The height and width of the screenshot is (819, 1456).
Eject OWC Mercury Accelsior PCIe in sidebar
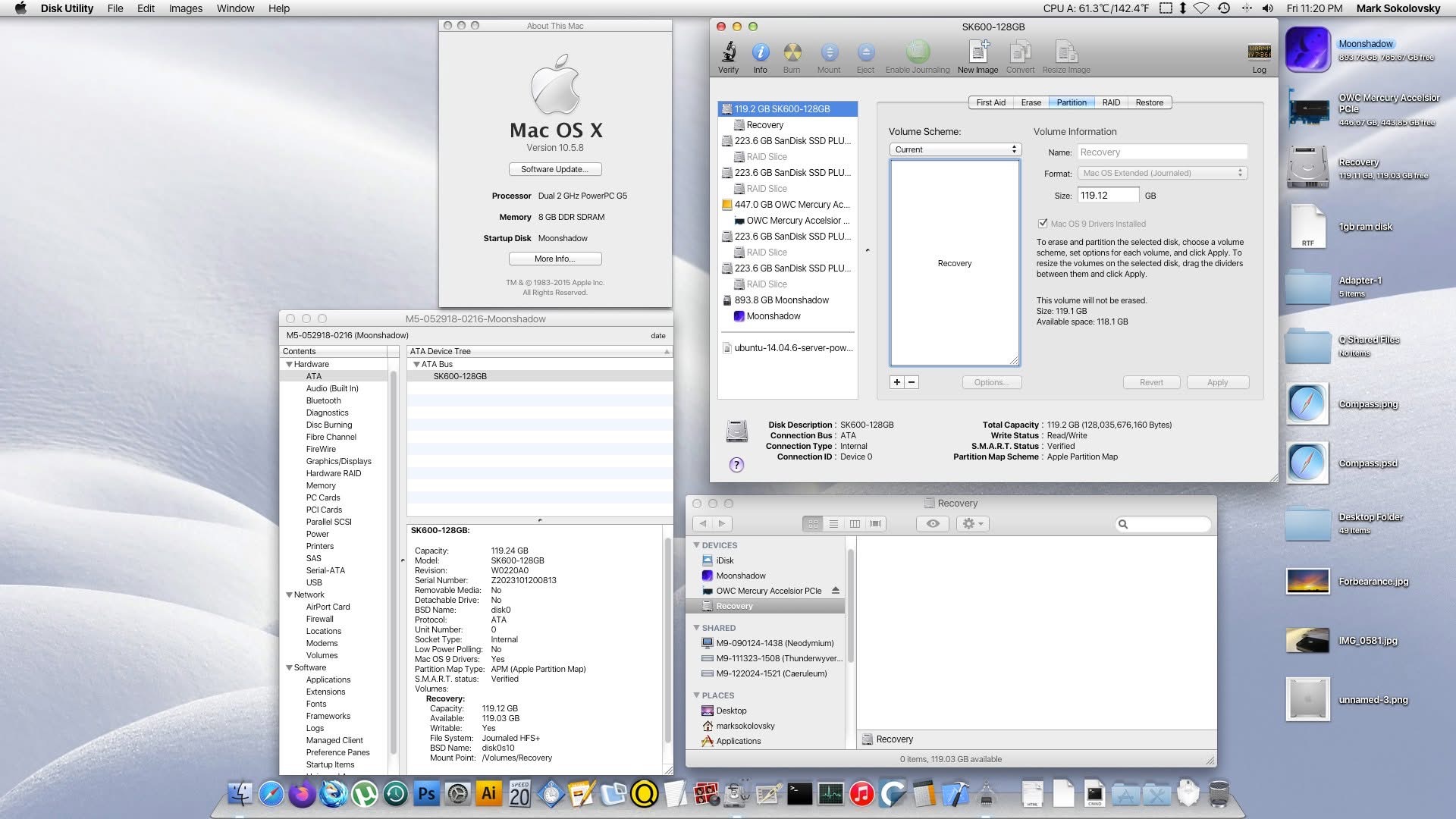click(x=835, y=591)
